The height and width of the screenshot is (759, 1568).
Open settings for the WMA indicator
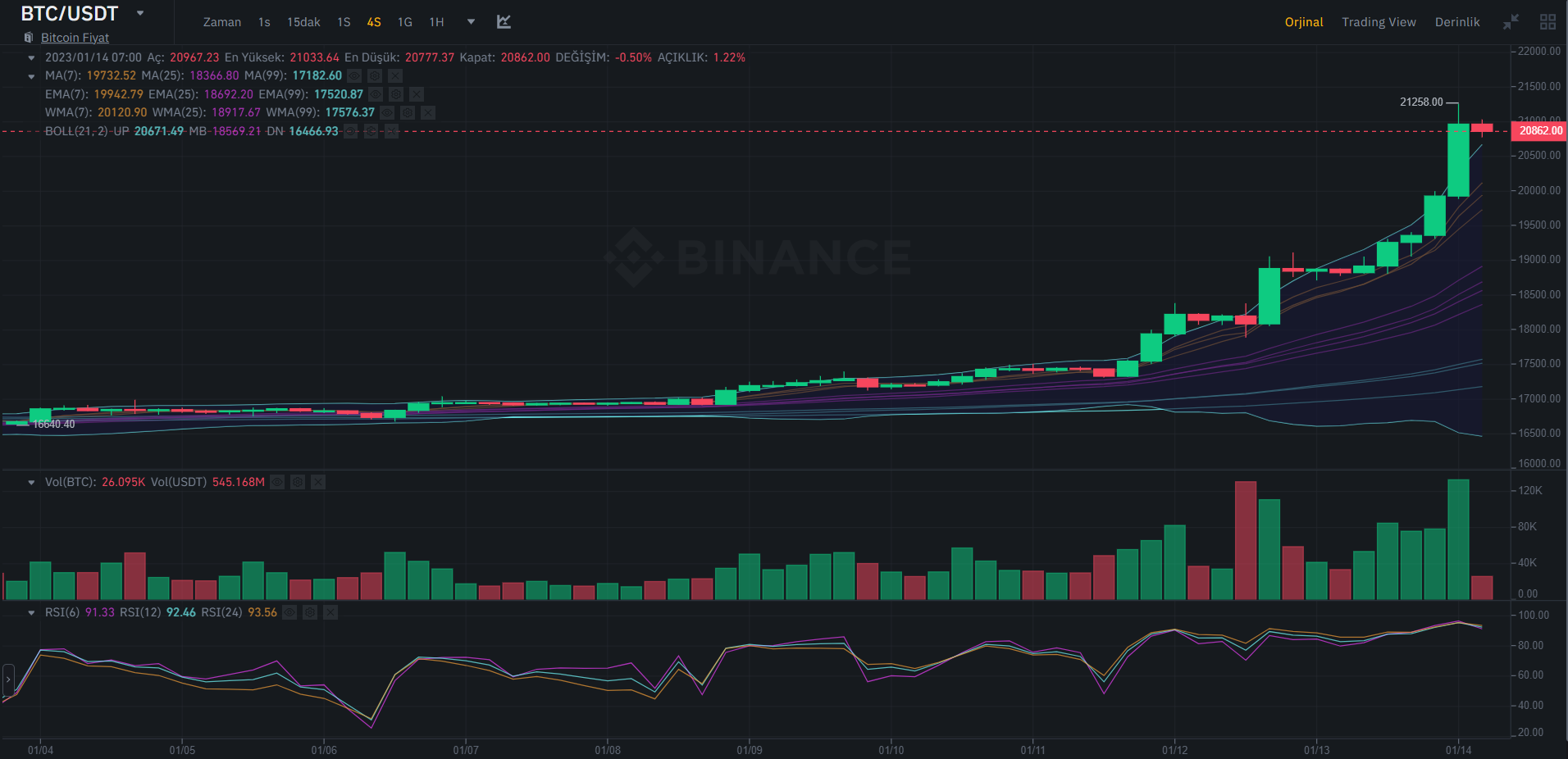click(x=408, y=112)
